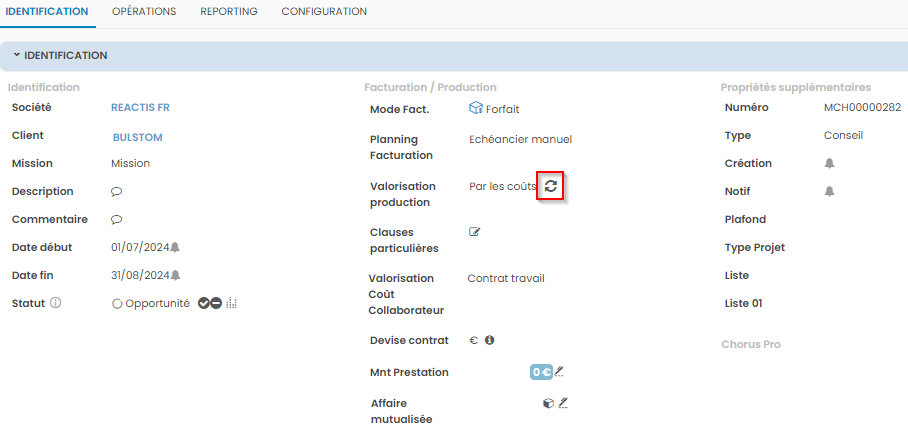The image size is (908, 431).
Task: Click the Statut info icon
Action: click(x=56, y=303)
